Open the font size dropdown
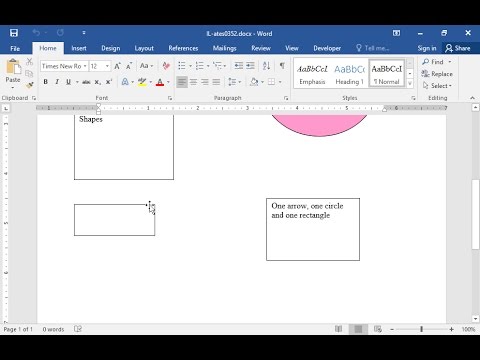This screenshot has width=480, height=360. point(107,66)
